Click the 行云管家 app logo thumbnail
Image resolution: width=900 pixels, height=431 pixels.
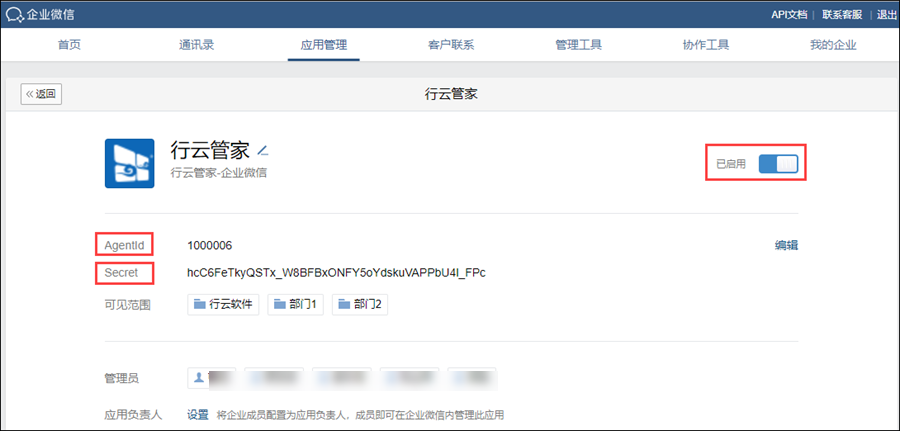129,163
